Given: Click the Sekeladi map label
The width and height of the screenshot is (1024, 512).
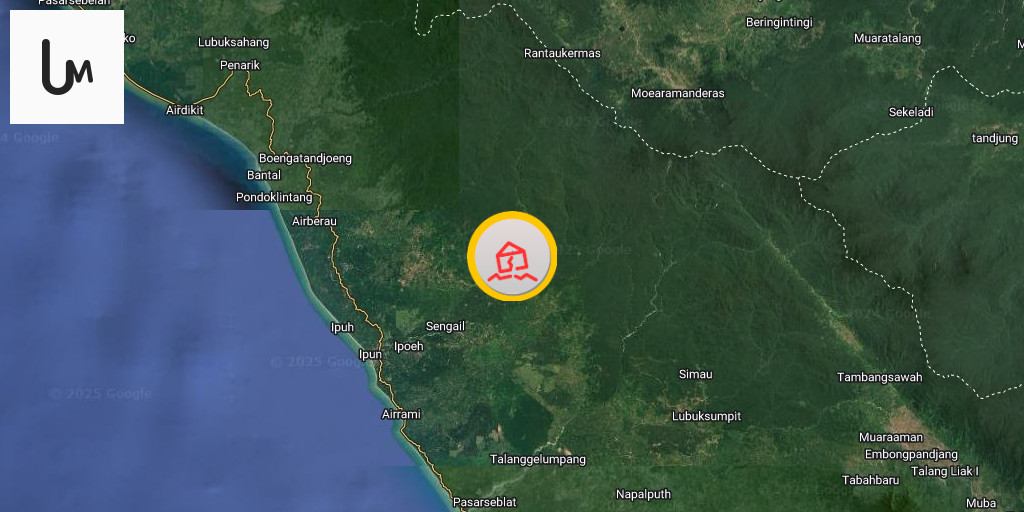Looking at the screenshot, I should [x=911, y=112].
